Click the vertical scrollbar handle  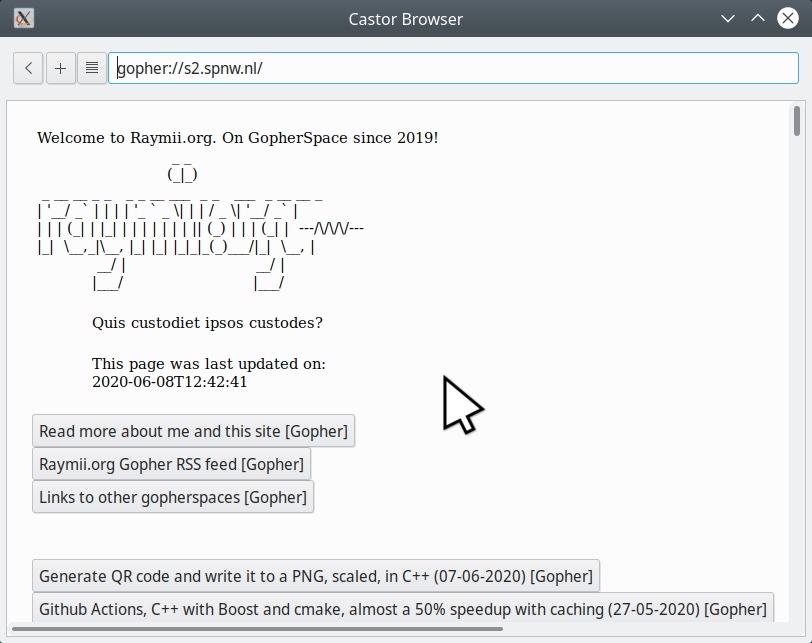796,121
